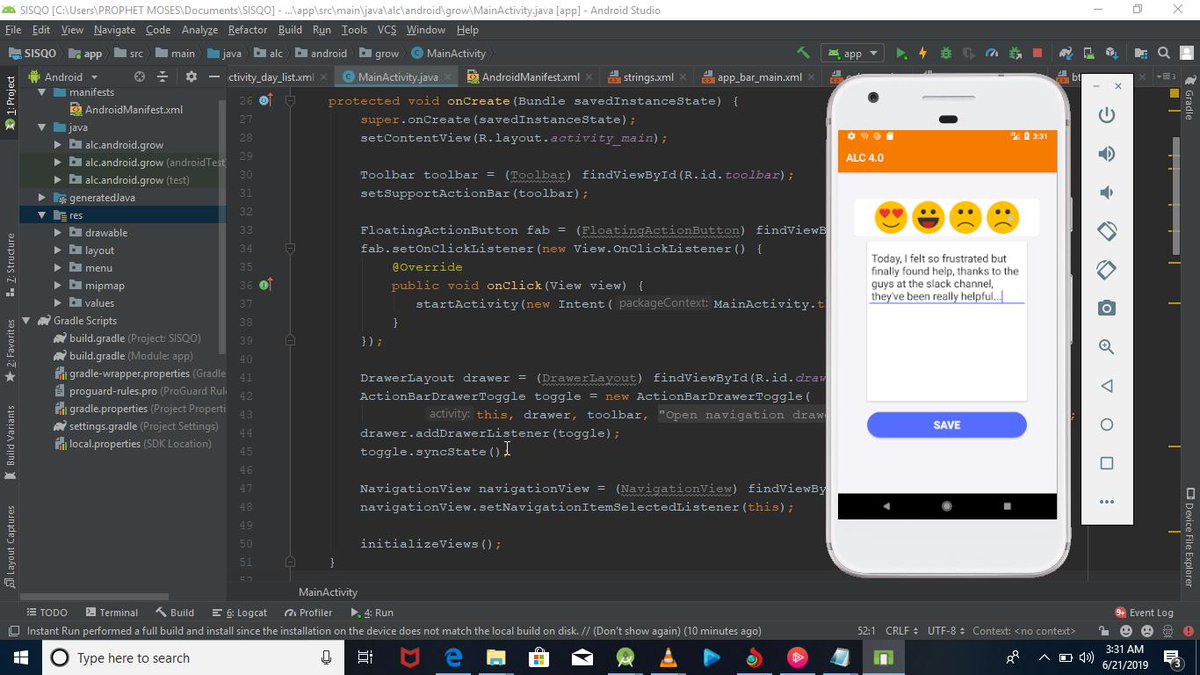
Task: Open Project Structure icon in toolbar
Action: pos(1141,53)
